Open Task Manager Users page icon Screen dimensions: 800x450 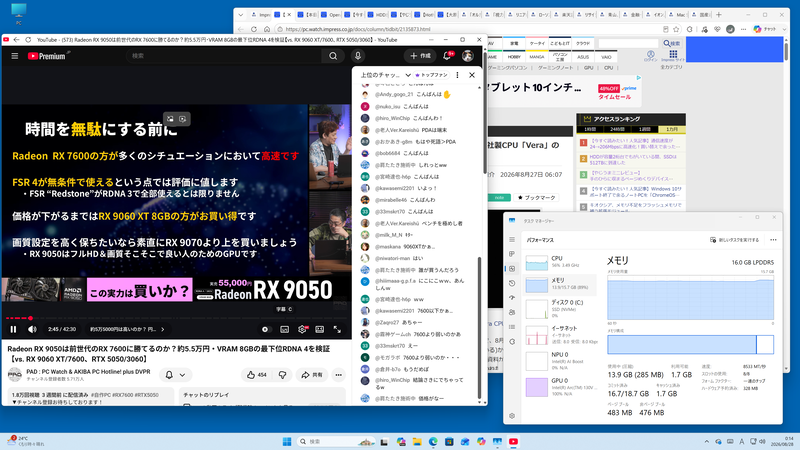click(512, 312)
